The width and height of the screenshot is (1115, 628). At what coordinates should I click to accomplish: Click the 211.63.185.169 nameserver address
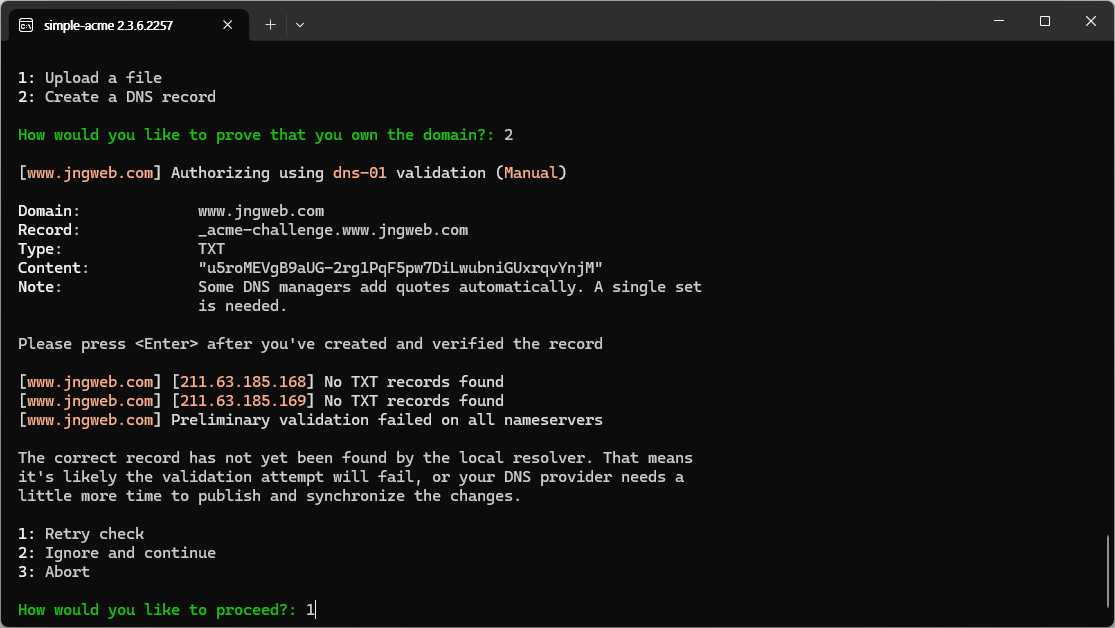pyautogui.click(x=242, y=401)
